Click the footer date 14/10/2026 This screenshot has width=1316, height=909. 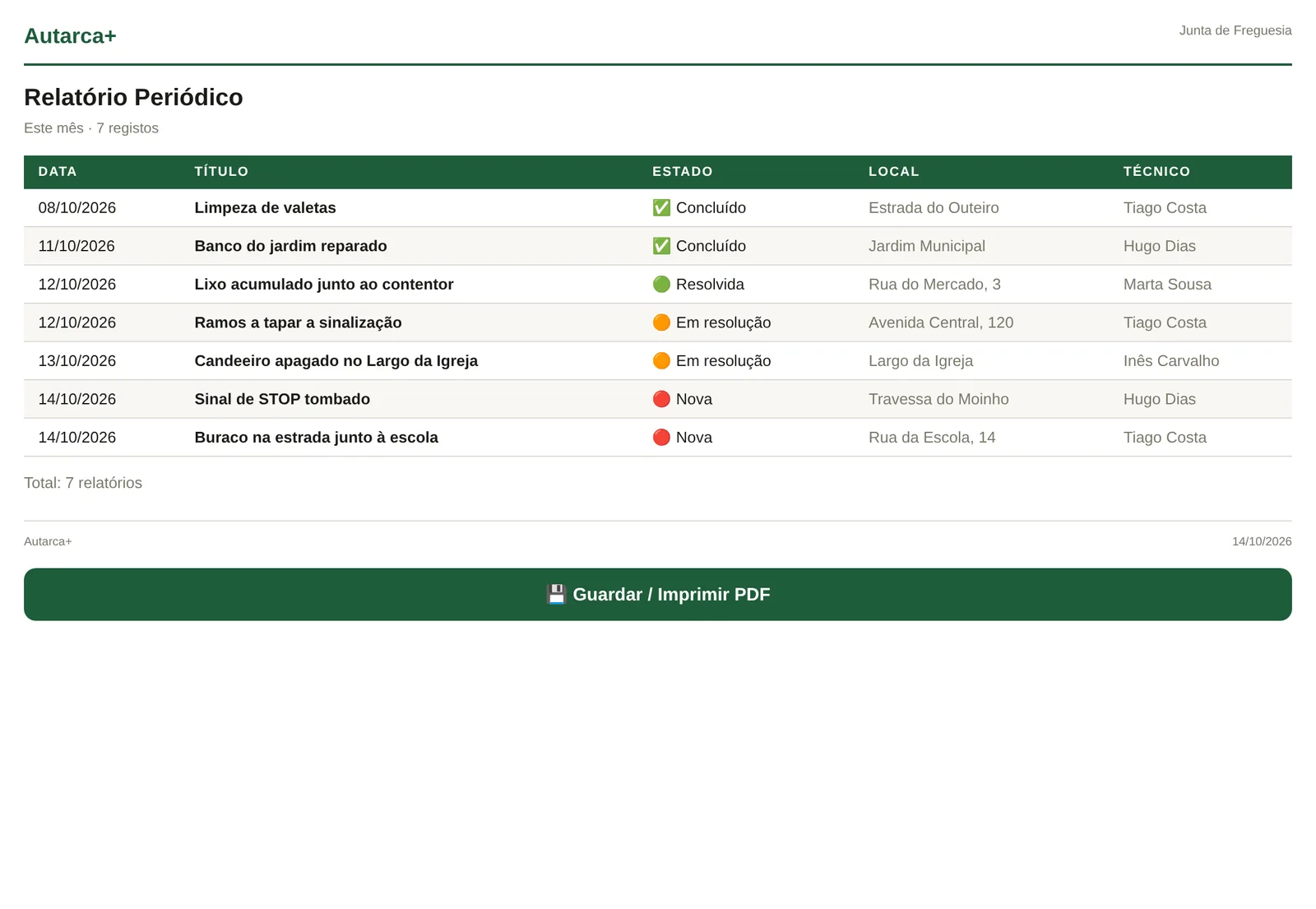[x=1262, y=541]
